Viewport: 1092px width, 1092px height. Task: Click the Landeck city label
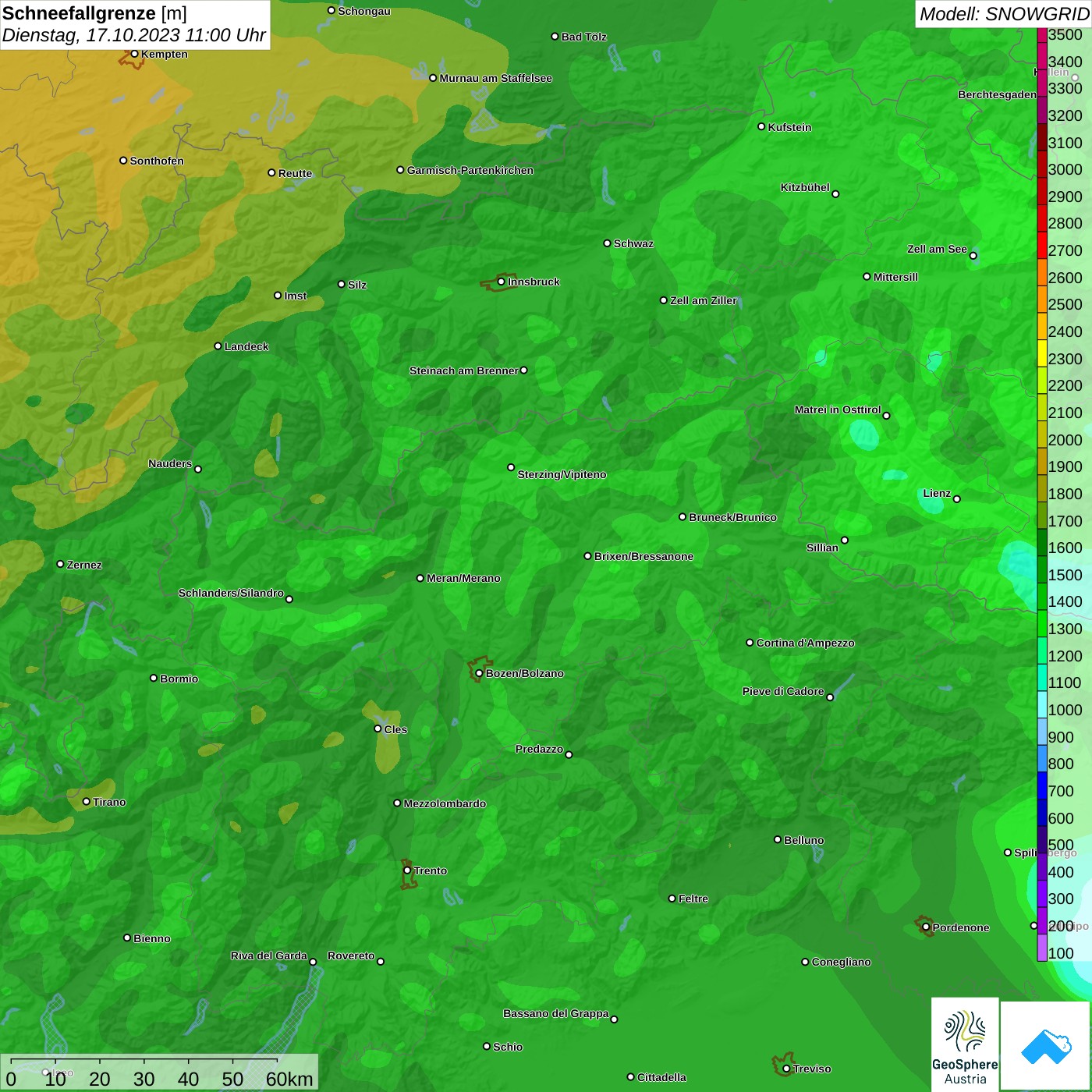(x=246, y=346)
